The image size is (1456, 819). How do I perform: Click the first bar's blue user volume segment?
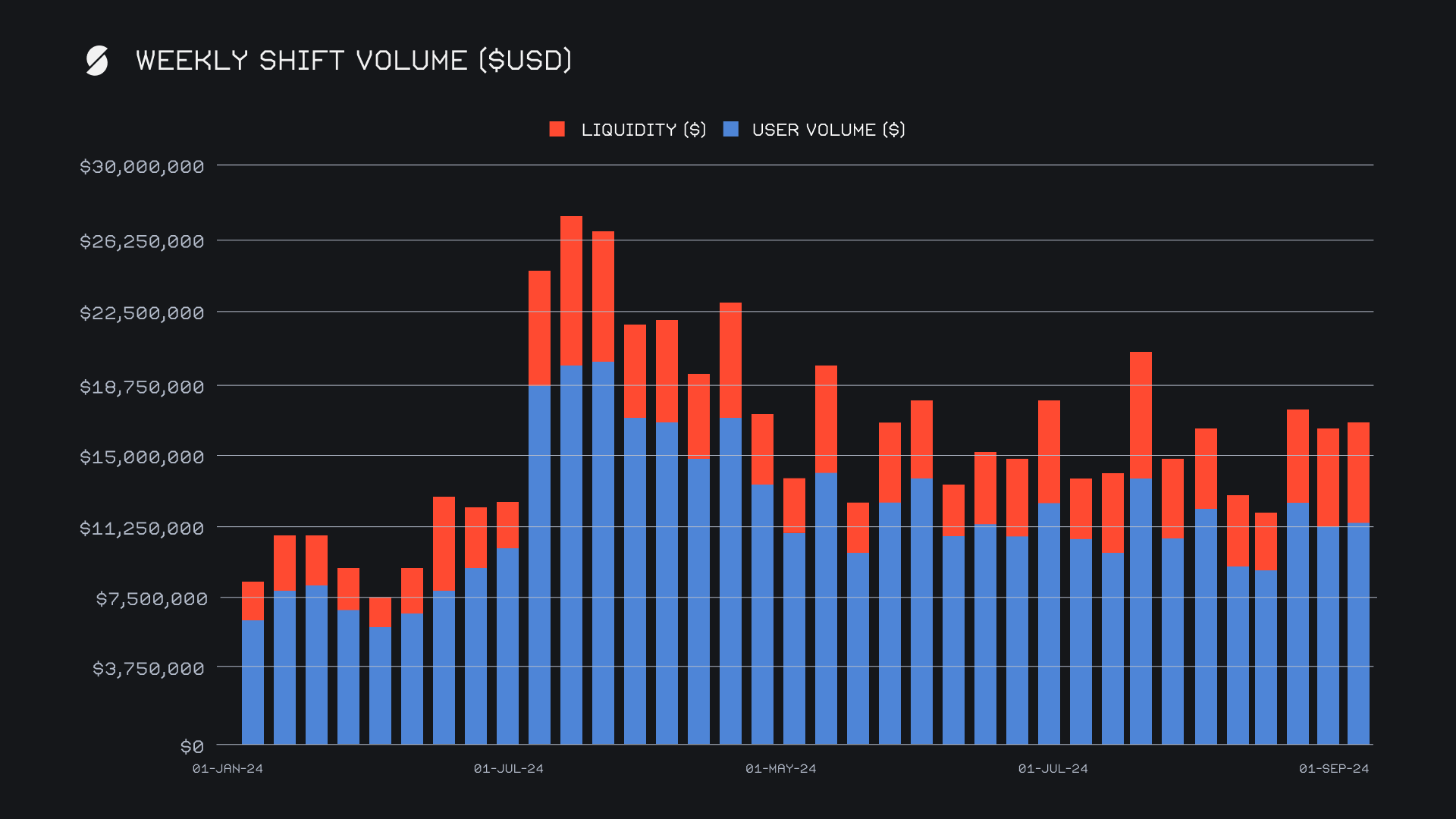coord(253,682)
